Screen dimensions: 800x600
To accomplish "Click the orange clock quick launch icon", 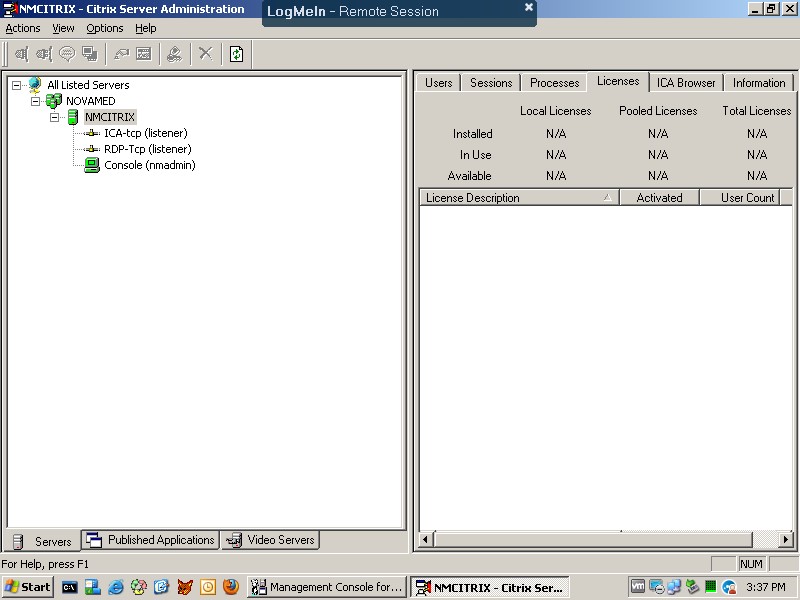I will [208, 587].
